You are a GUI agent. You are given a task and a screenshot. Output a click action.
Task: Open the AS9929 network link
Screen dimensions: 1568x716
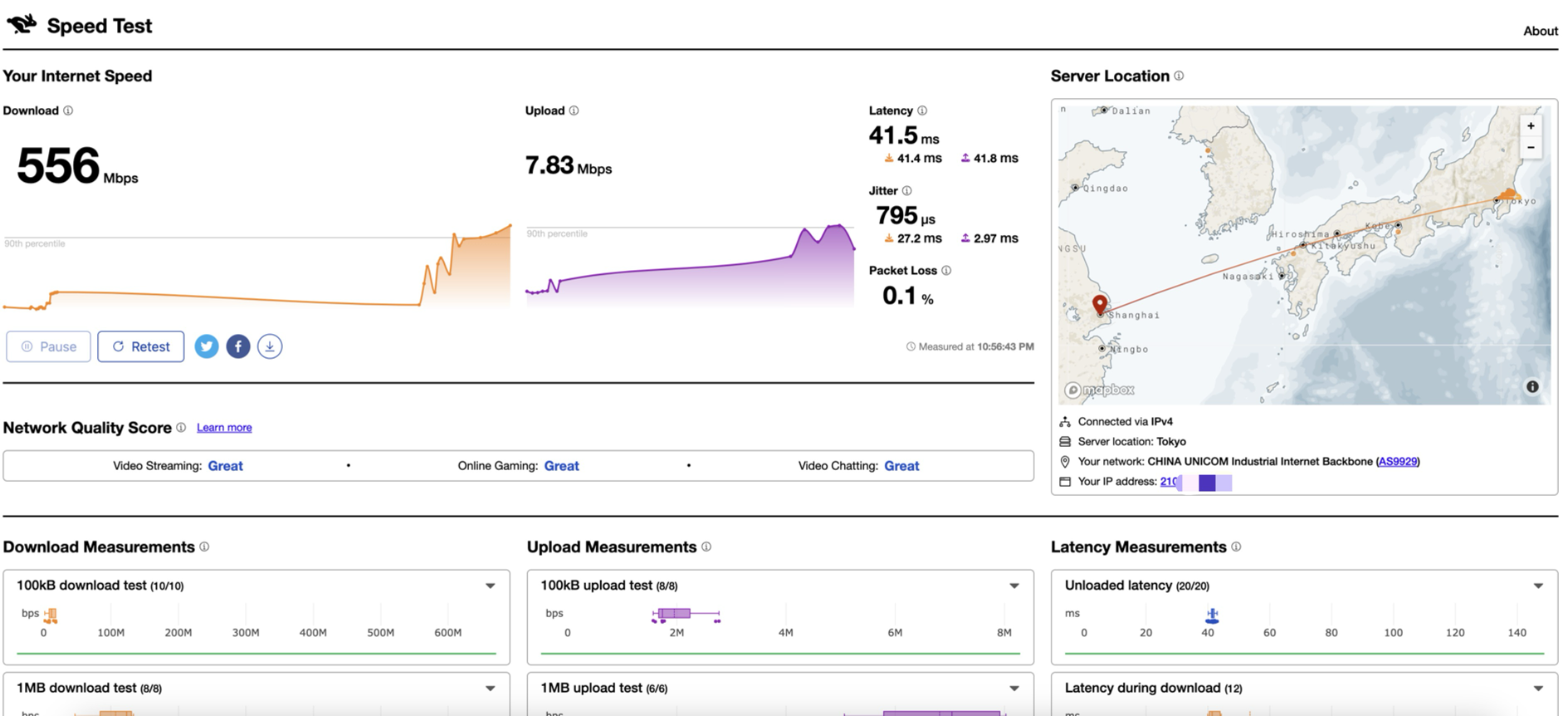tap(1398, 462)
